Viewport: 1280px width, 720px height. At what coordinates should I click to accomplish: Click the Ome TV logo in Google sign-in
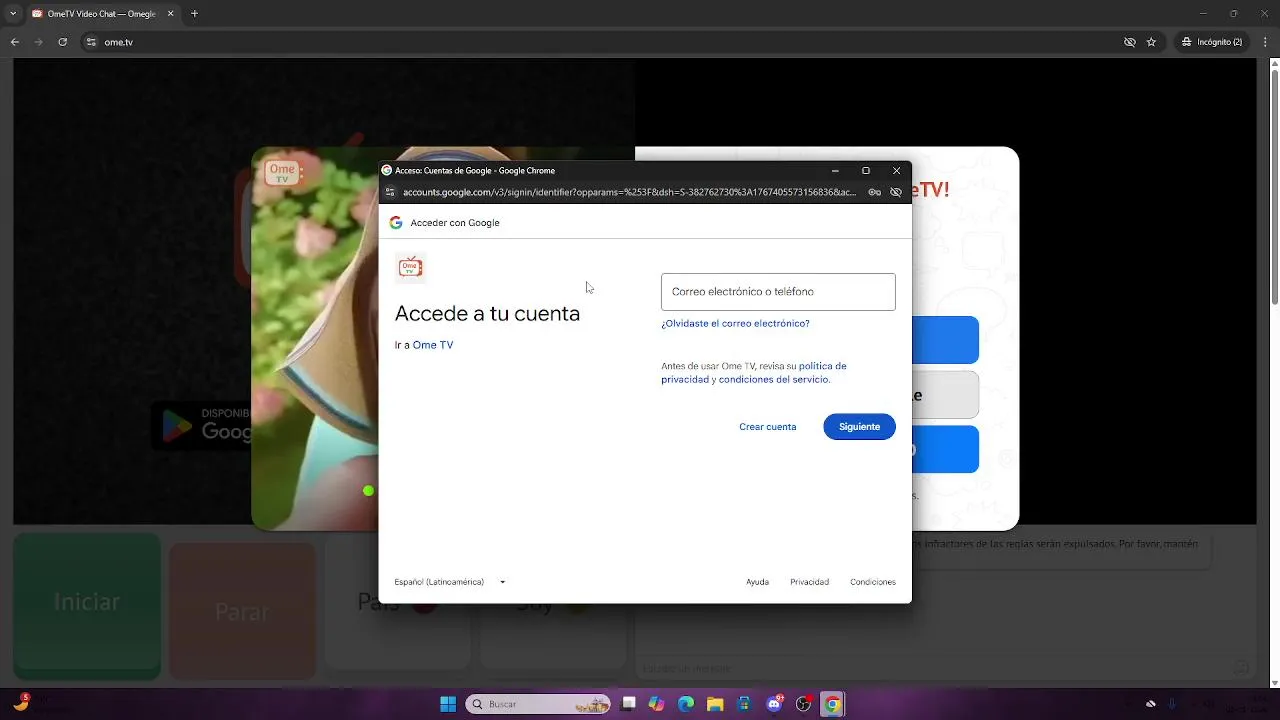410,267
